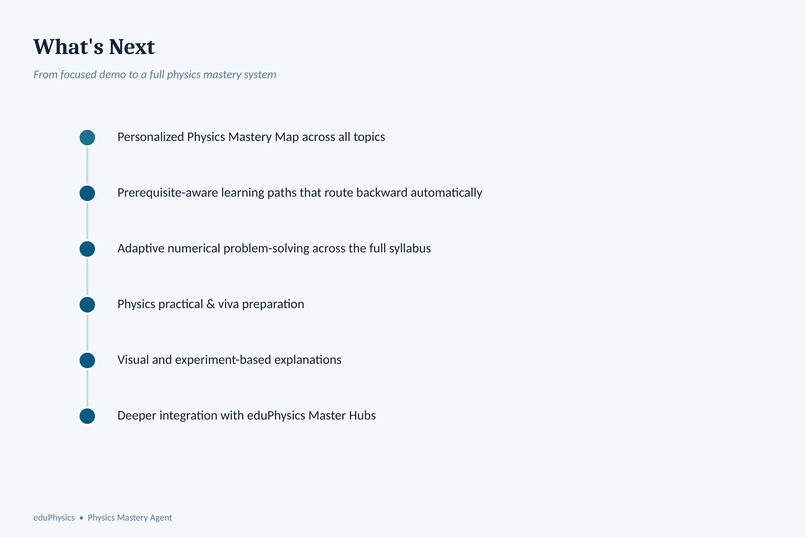The height and width of the screenshot is (537, 806).
Task: Select the marker for Visual and experiment-based explanations
Action: [87, 360]
